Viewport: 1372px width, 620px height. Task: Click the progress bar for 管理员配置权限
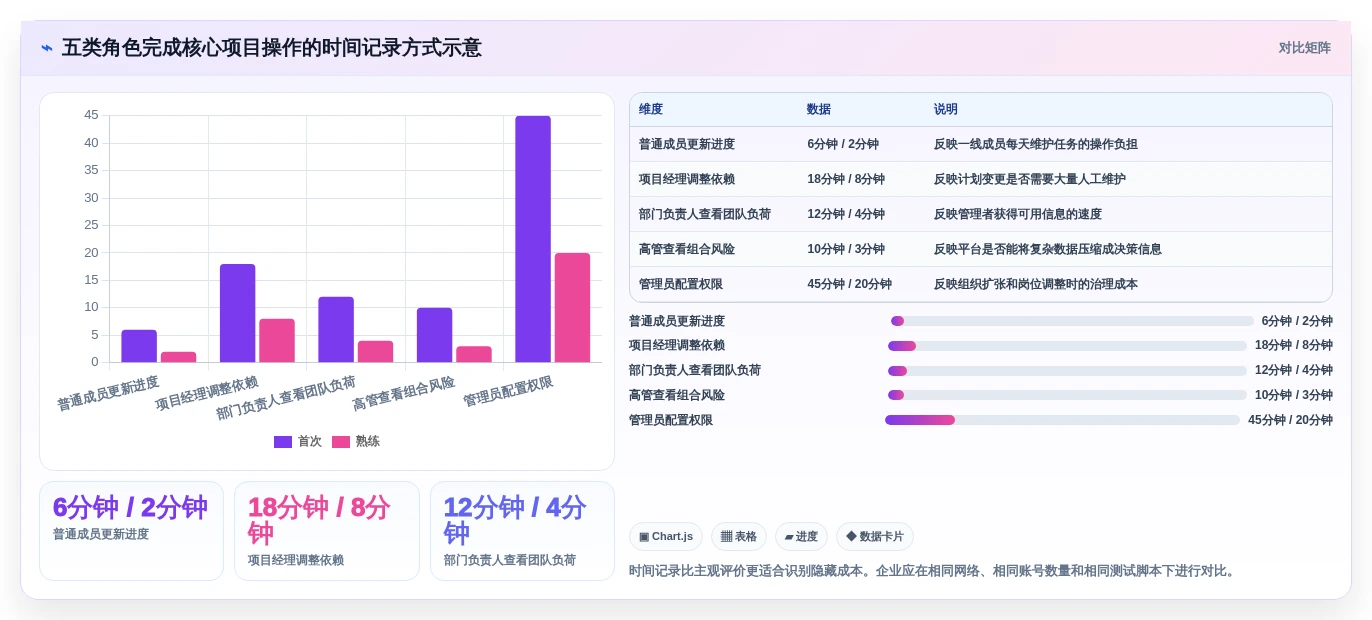pyautogui.click(x=1062, y=421)
